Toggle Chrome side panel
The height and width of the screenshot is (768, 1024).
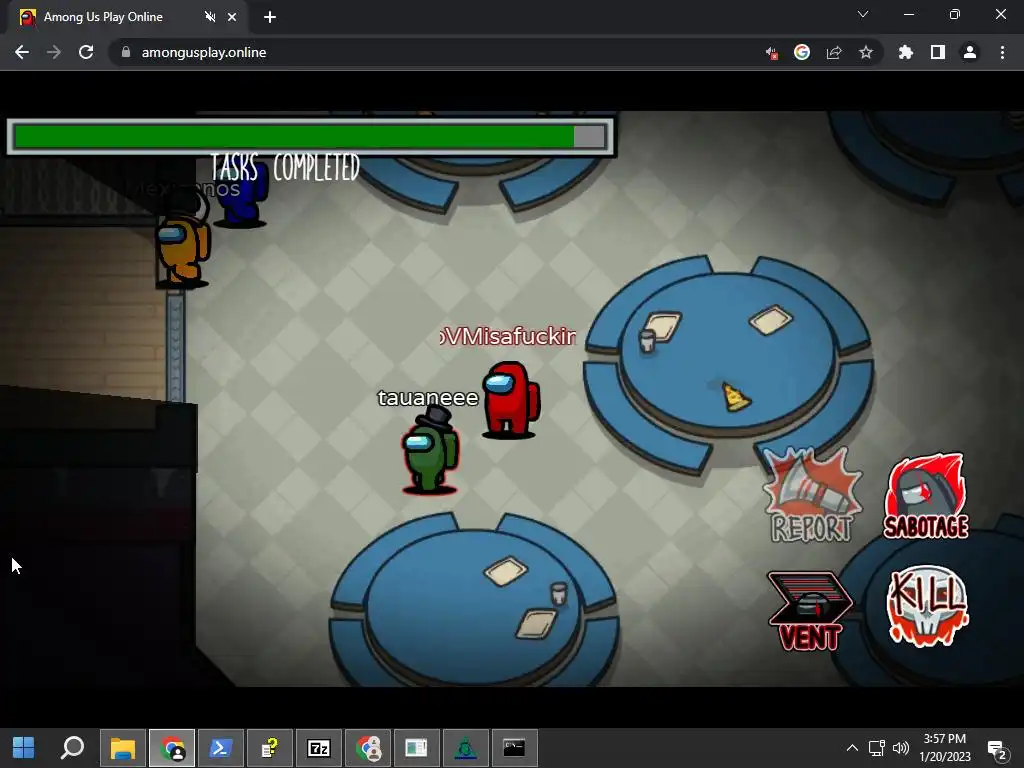(x=938, y=52)
